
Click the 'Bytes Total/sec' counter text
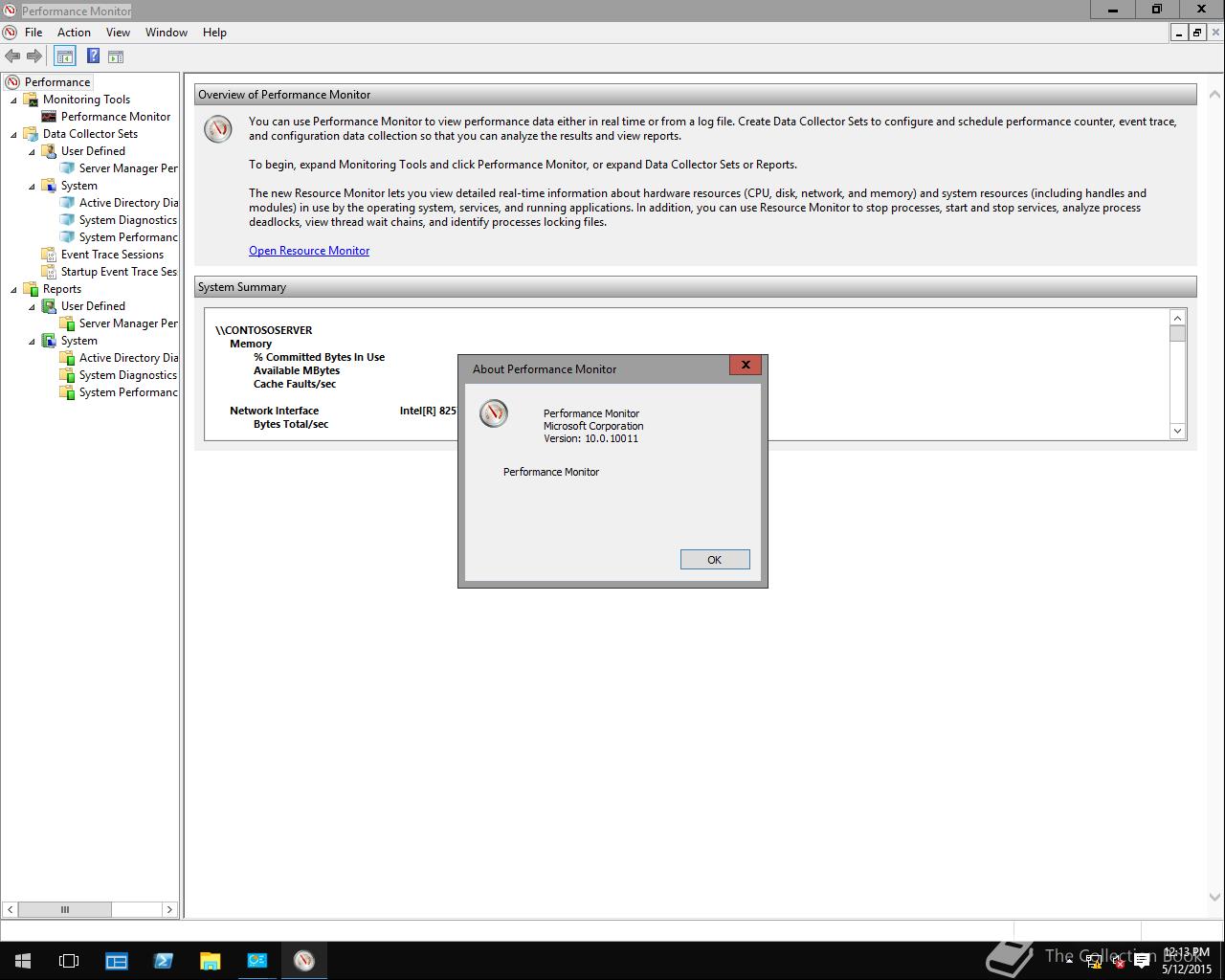pos(291,424)
